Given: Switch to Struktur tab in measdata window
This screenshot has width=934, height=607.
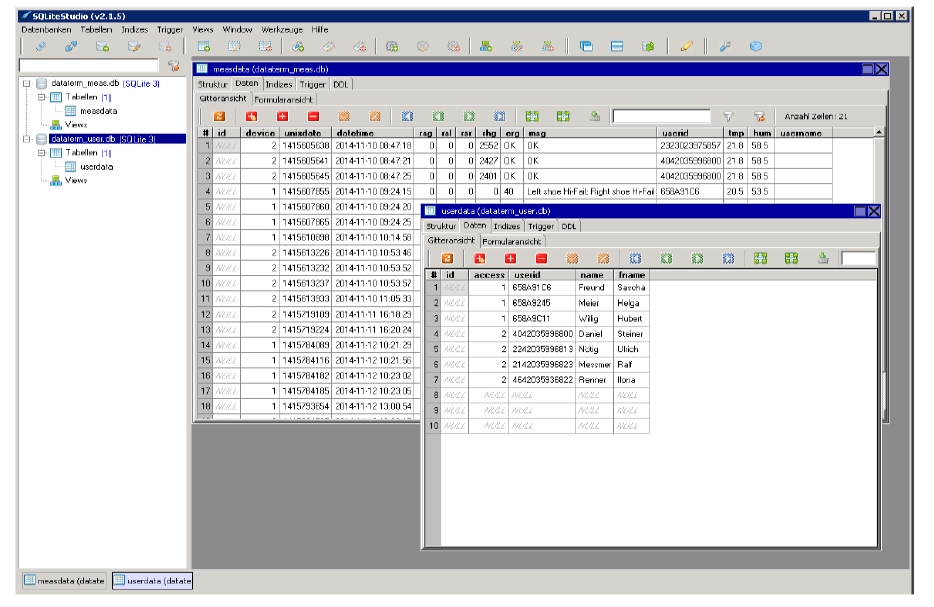Looking at the screenshot, I should [x=213, y=84].
